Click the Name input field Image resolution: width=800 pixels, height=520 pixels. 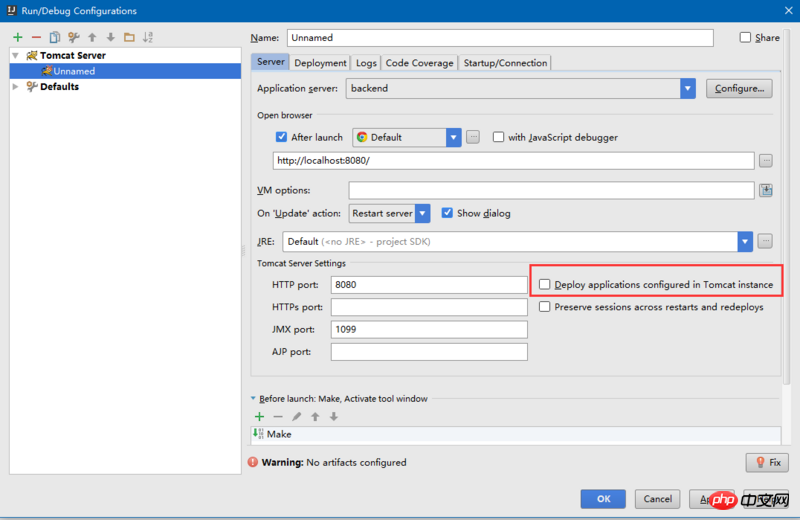pyautogui.click(x=500, y=38)
